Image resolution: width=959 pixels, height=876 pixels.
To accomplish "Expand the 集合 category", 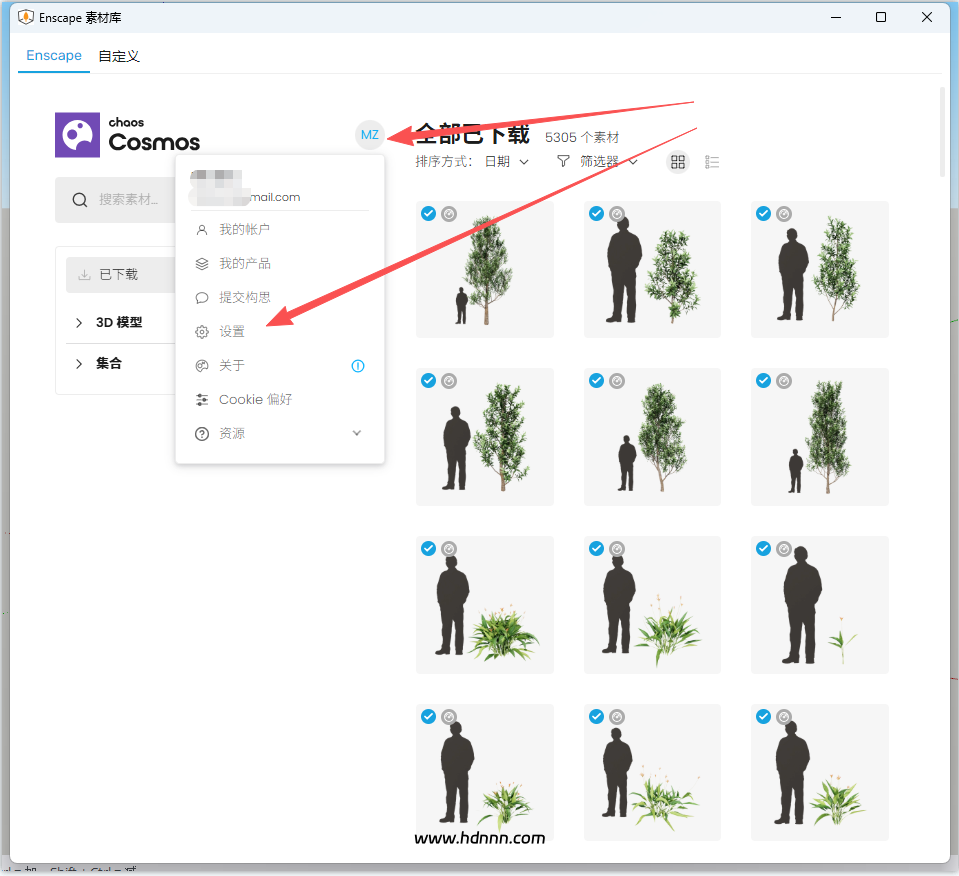I will coord(79,364).
